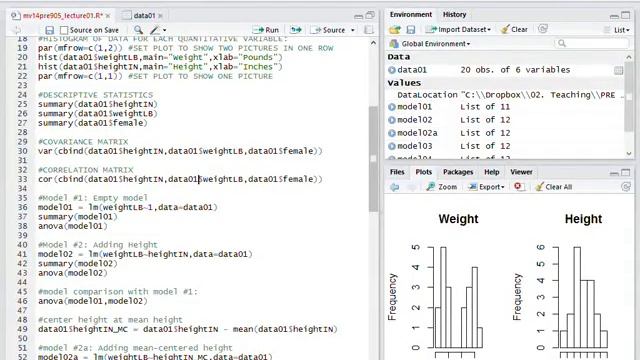Image resolution: width=640 pixels, height=360 pixels.
Task: Remove the current plot
Action: [518, 187]
